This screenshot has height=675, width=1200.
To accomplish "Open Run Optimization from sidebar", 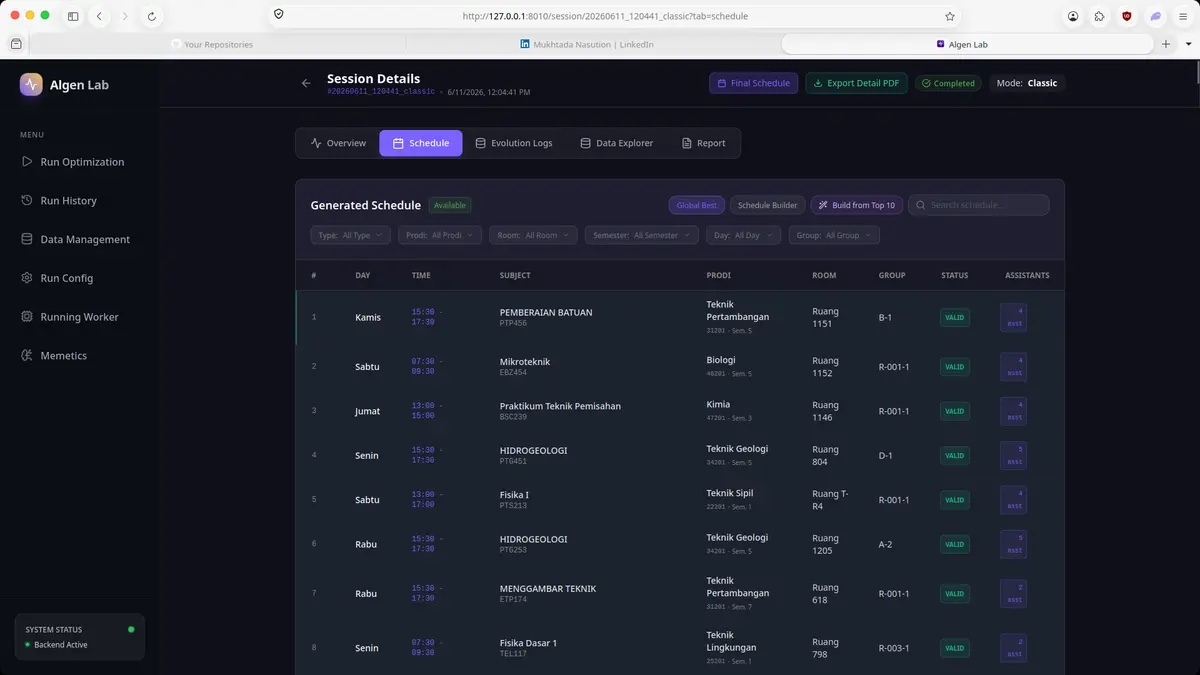I will coord(73,162).
